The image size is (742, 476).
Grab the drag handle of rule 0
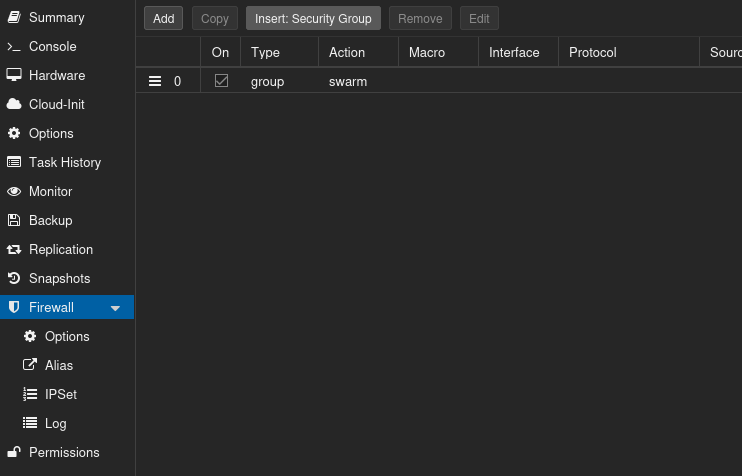tap(155, 82)
